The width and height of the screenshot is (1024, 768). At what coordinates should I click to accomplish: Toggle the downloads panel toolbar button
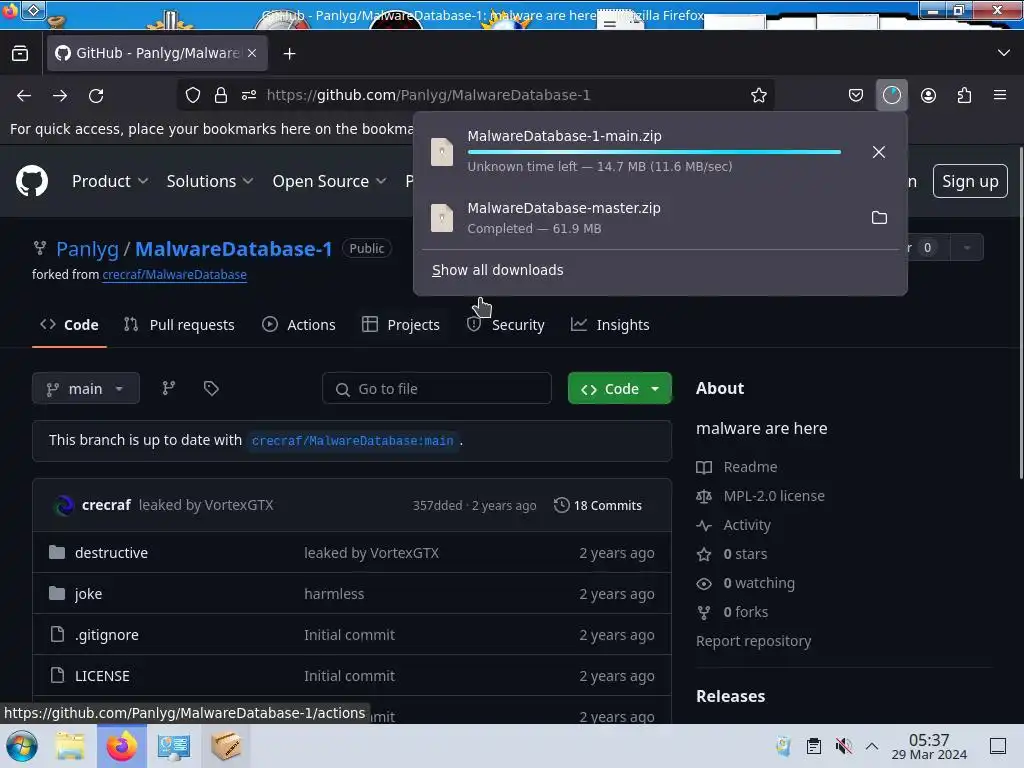pyautogui.click(x=891, y=95)
